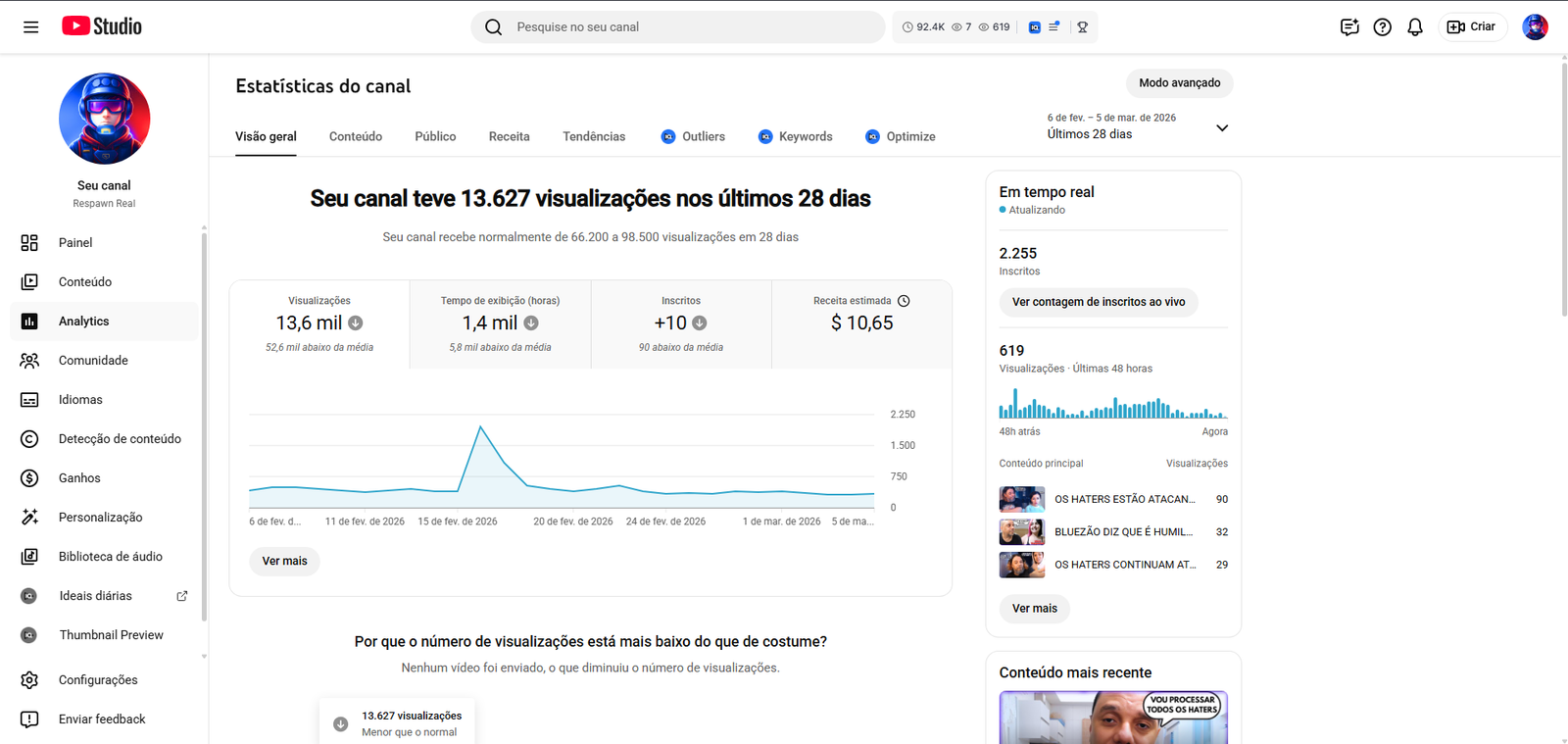Open the notifications bell

pyautogui.click(x=1415, y=27)
